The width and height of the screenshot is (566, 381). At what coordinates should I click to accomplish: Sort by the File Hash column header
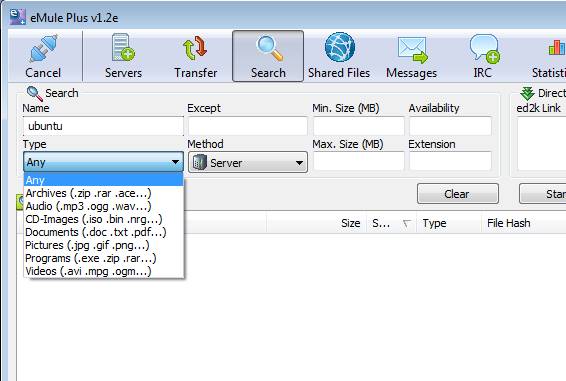[524, 223]
